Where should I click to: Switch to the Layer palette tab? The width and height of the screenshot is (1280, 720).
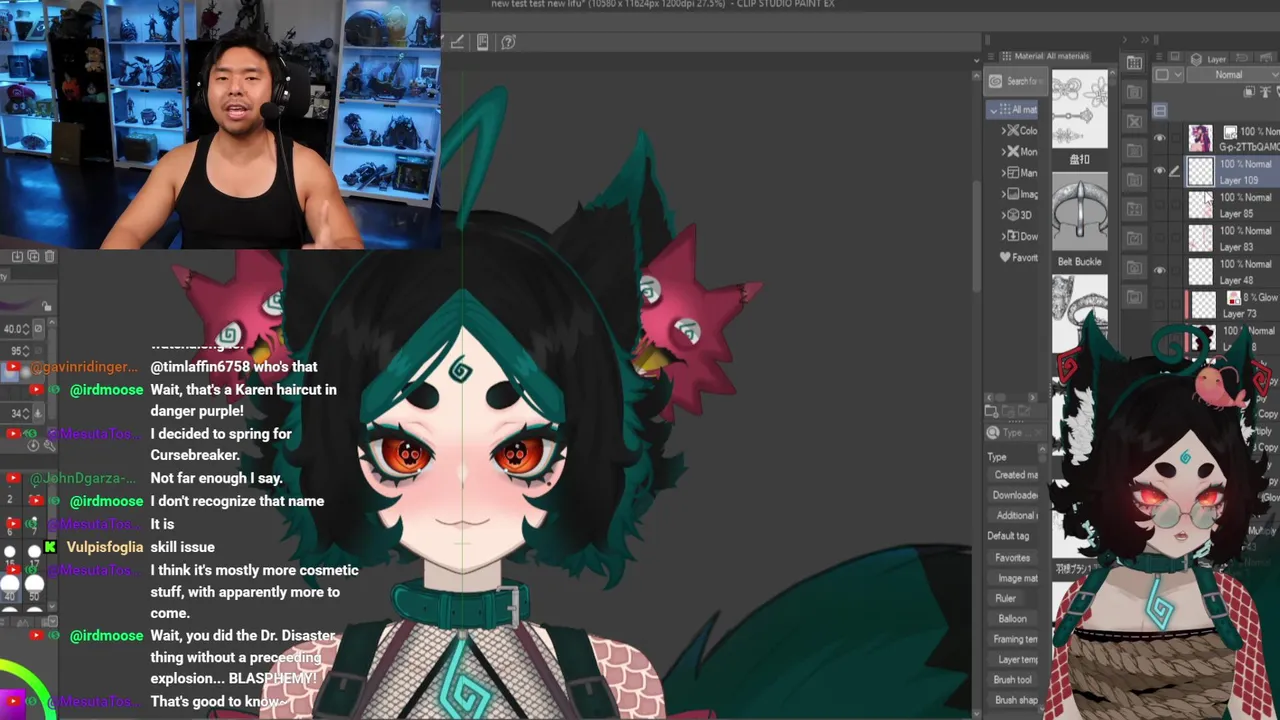coord(1210,59)
